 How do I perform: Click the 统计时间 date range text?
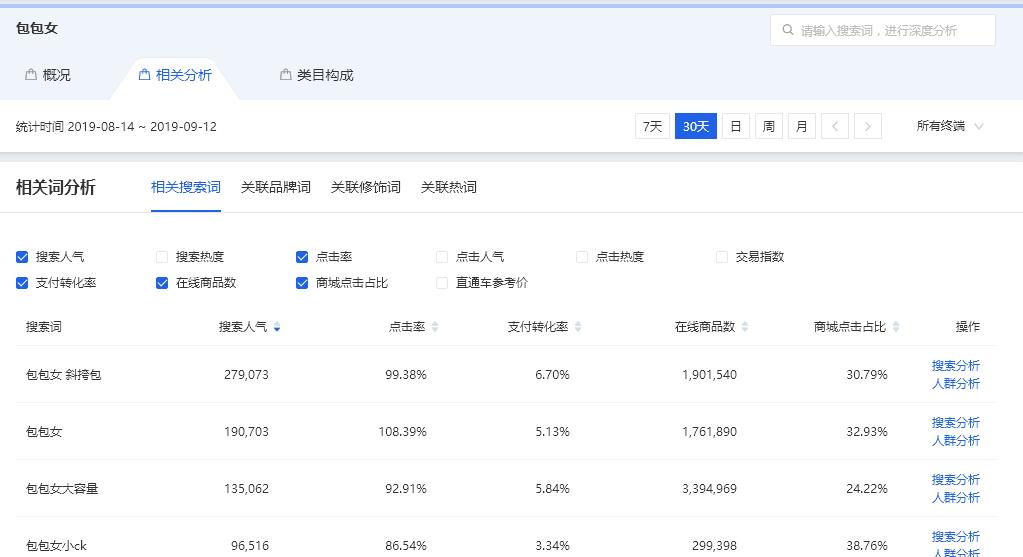[116, 127]
